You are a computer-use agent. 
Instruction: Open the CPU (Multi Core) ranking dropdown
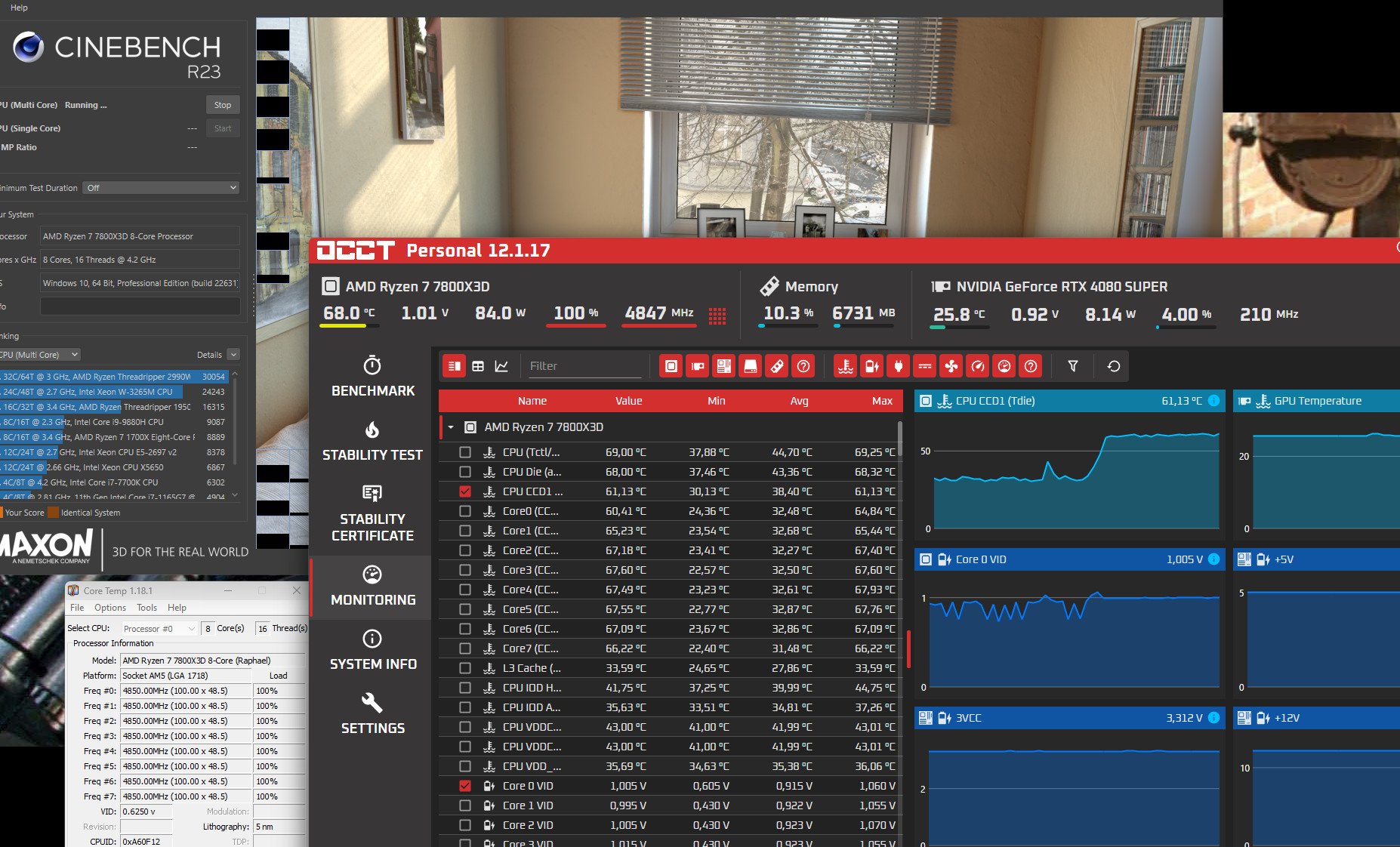click(40, 355)
